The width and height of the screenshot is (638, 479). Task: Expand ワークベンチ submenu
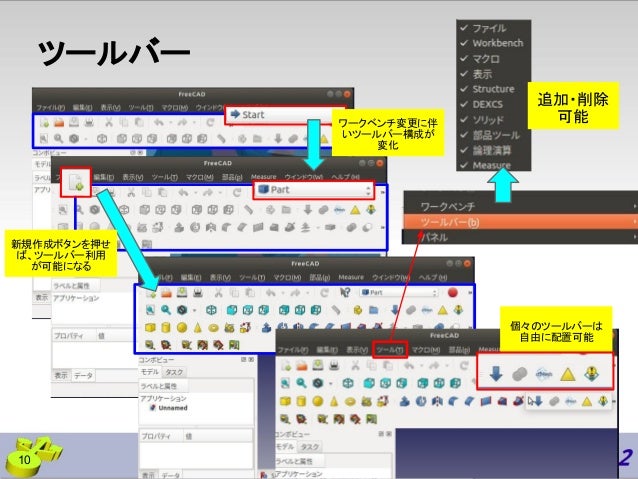(521, 206)
